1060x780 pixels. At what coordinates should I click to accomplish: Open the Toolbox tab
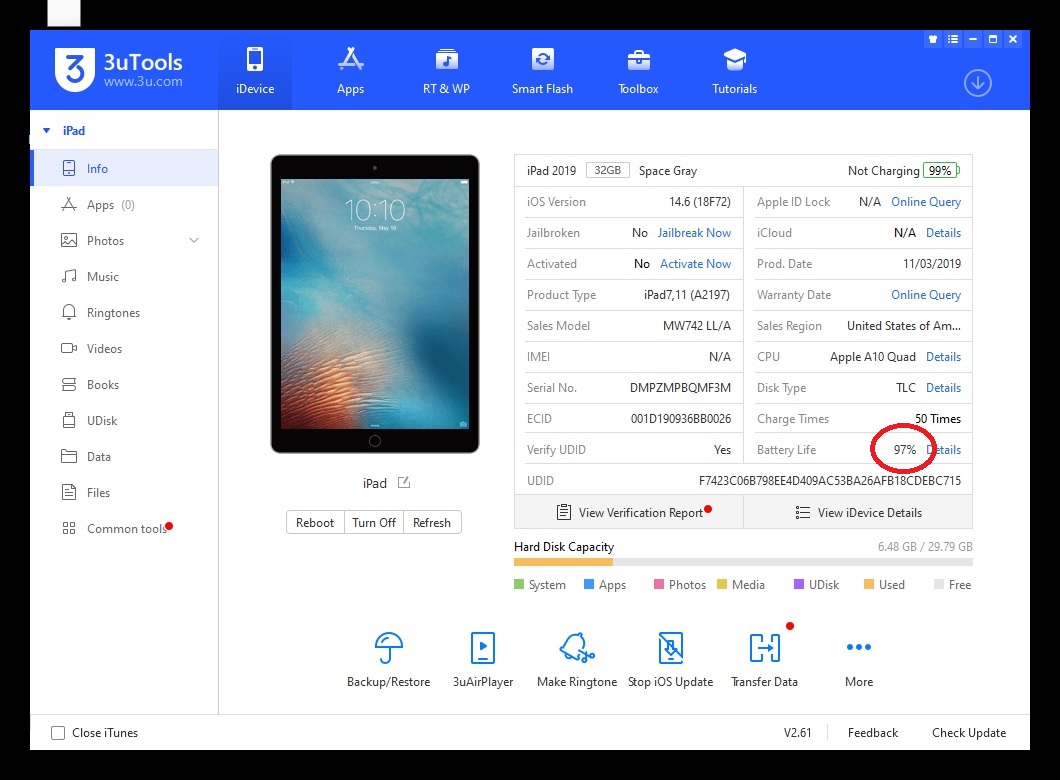(x=638, y=70)
